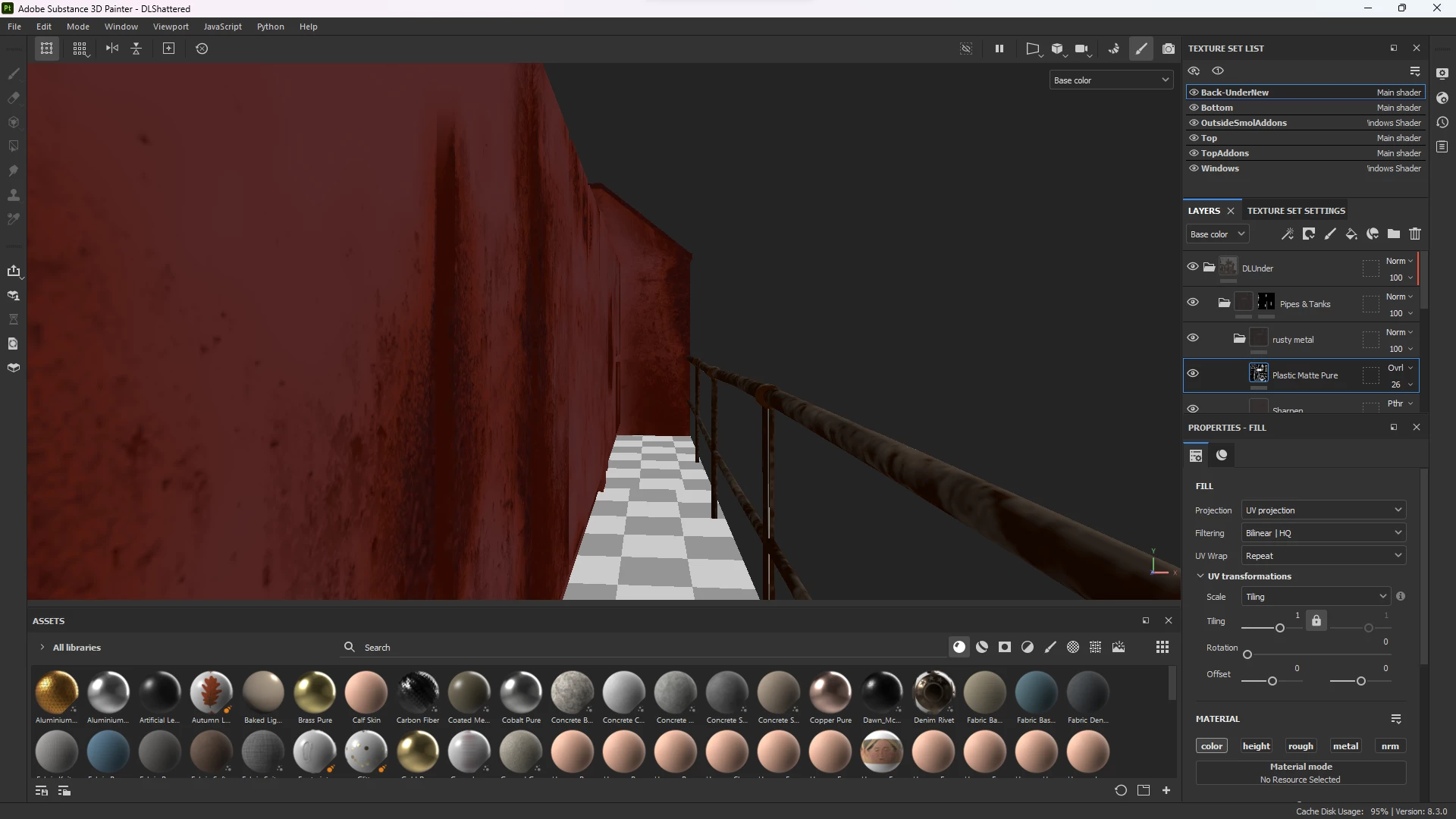Click the Delete layer trash icon
Image resolution: width=1456 pixels, height=819 pixels.
(x=1415, y=234)
